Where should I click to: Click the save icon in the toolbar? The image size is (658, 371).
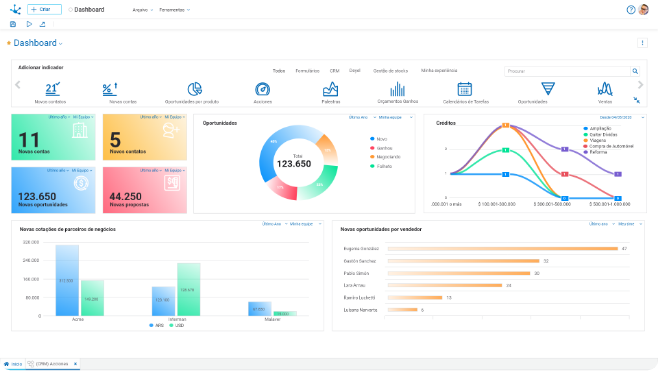point(13,24)
